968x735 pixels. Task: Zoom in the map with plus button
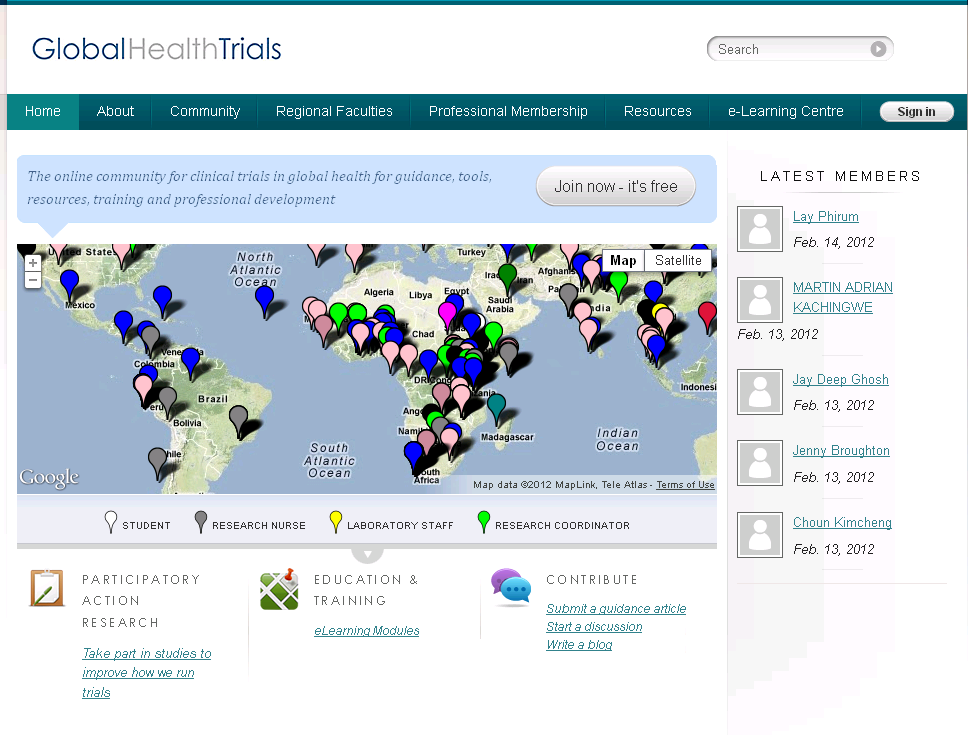pyautogui.click(x=33, y=263)
